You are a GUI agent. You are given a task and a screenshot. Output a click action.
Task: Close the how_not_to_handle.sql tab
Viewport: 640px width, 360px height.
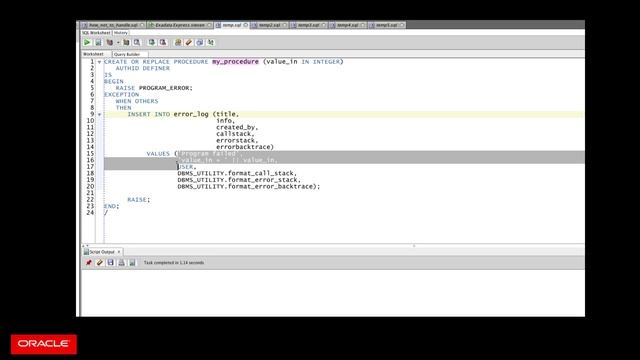142,25
